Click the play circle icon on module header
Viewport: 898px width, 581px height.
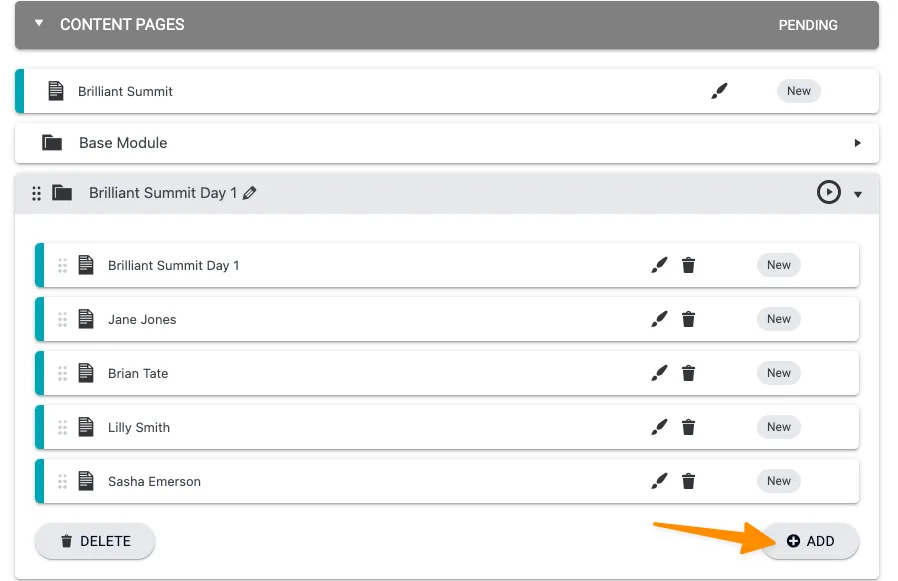click(828, 192)
